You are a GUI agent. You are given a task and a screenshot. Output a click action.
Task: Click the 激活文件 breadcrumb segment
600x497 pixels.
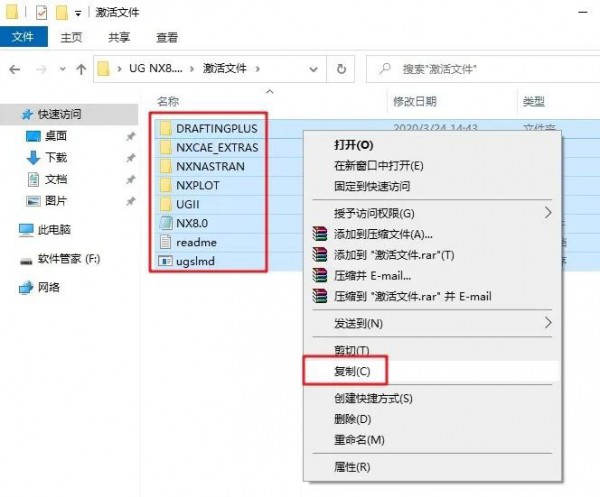tap(225, 68)
